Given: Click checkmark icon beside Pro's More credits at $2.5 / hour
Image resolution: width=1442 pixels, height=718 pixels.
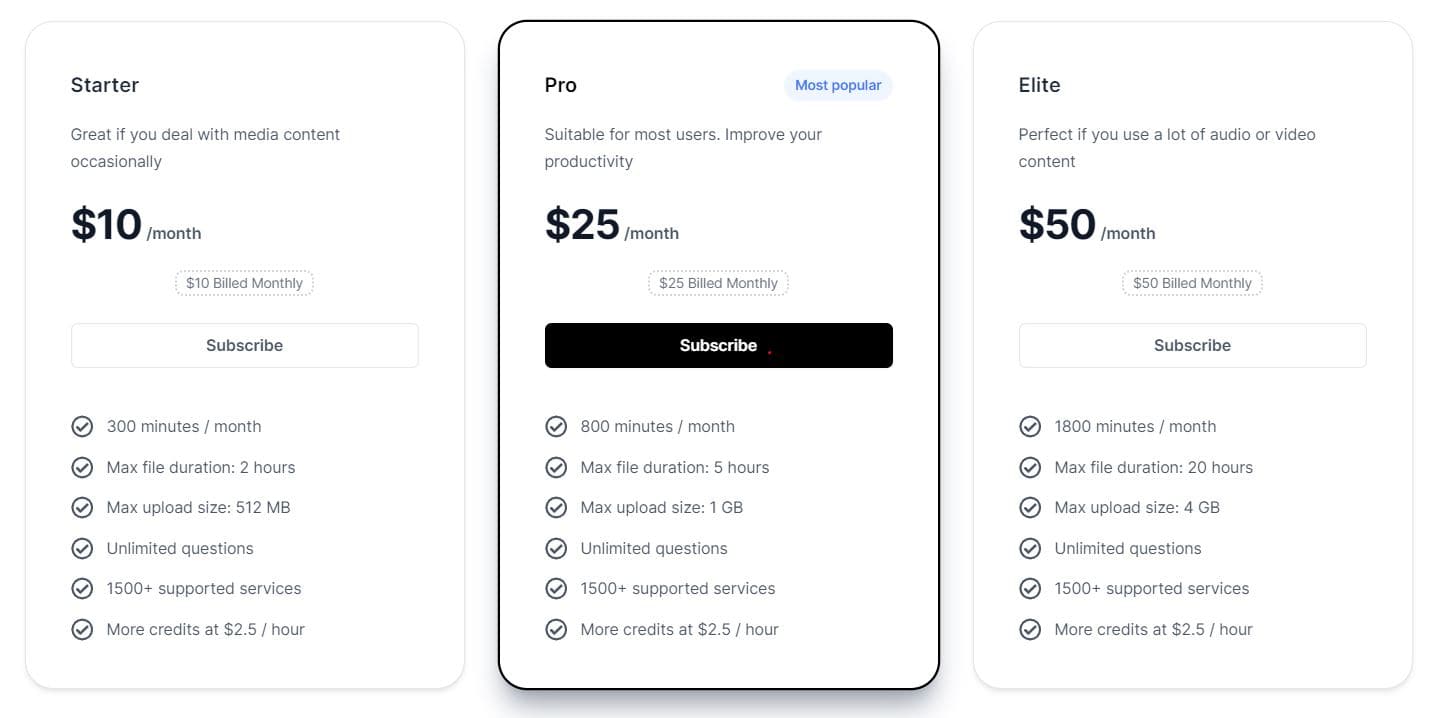Looking at the screenshot, I should coord(556,630).
